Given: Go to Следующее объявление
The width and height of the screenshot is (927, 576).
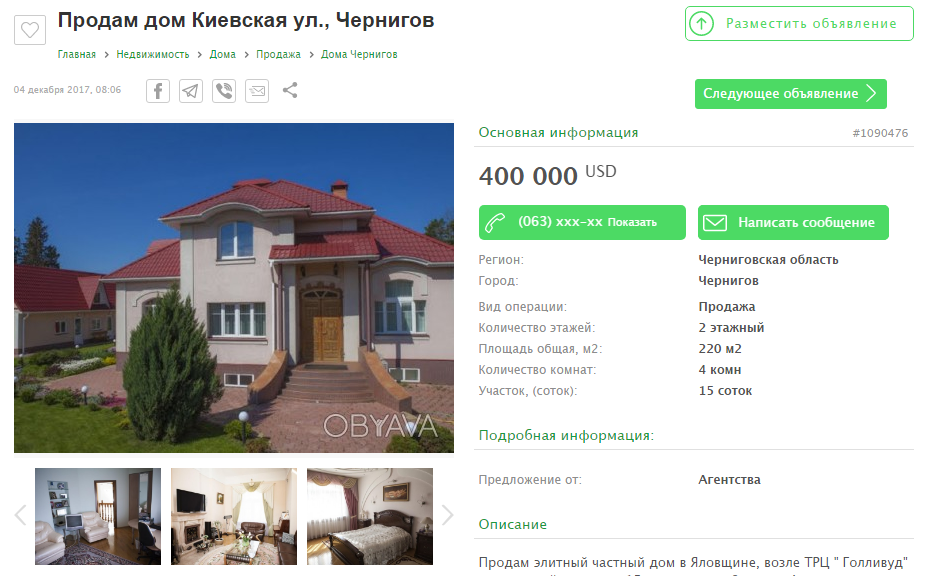Looking at the screenshot, I should tap(790, 94).
